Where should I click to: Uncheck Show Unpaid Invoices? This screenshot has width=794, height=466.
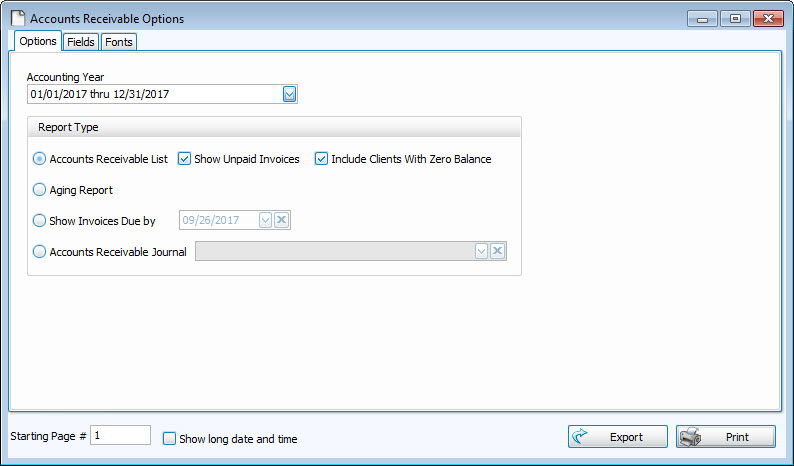(x=184, y=159)
